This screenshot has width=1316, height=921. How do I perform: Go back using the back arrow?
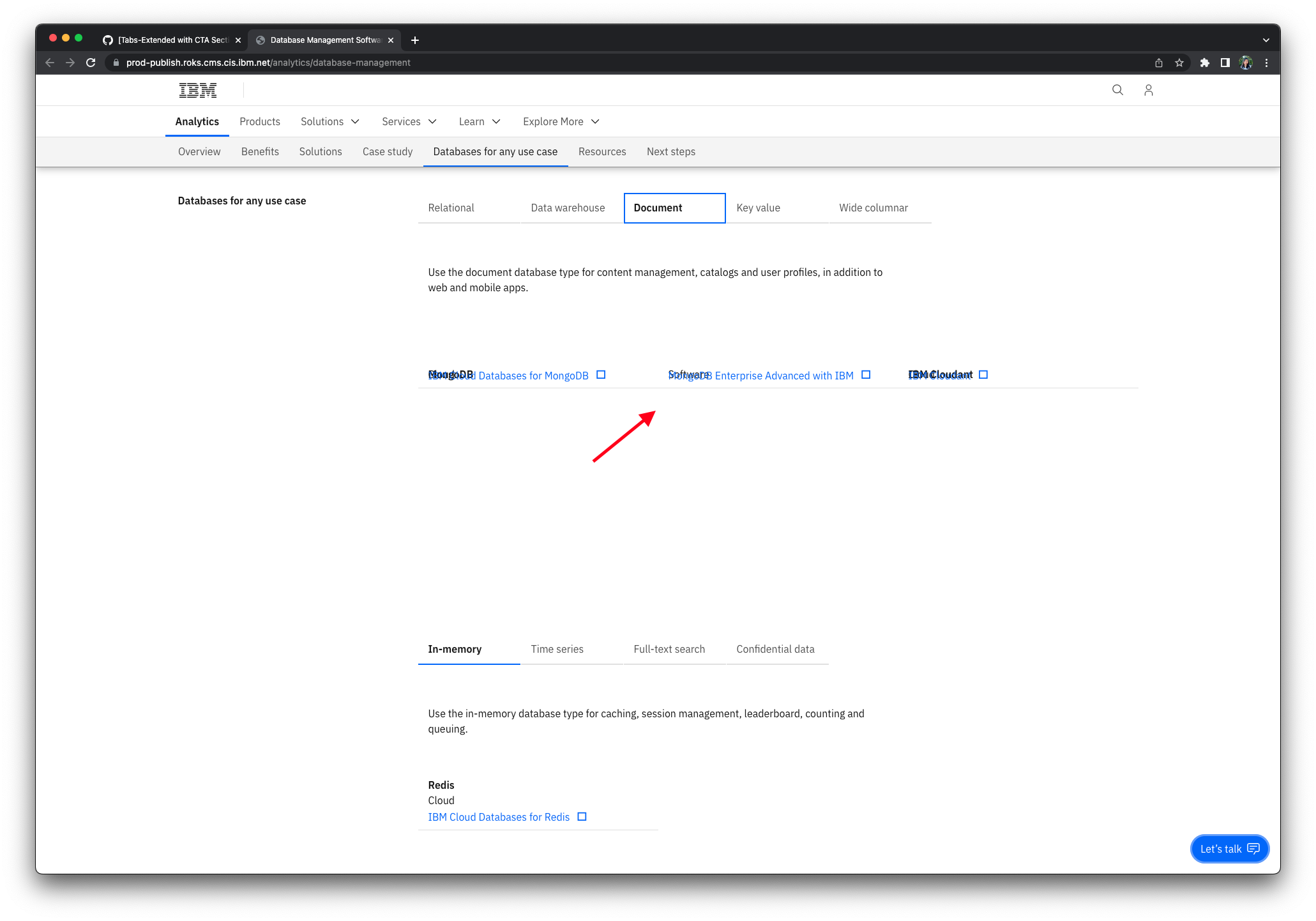49,63
